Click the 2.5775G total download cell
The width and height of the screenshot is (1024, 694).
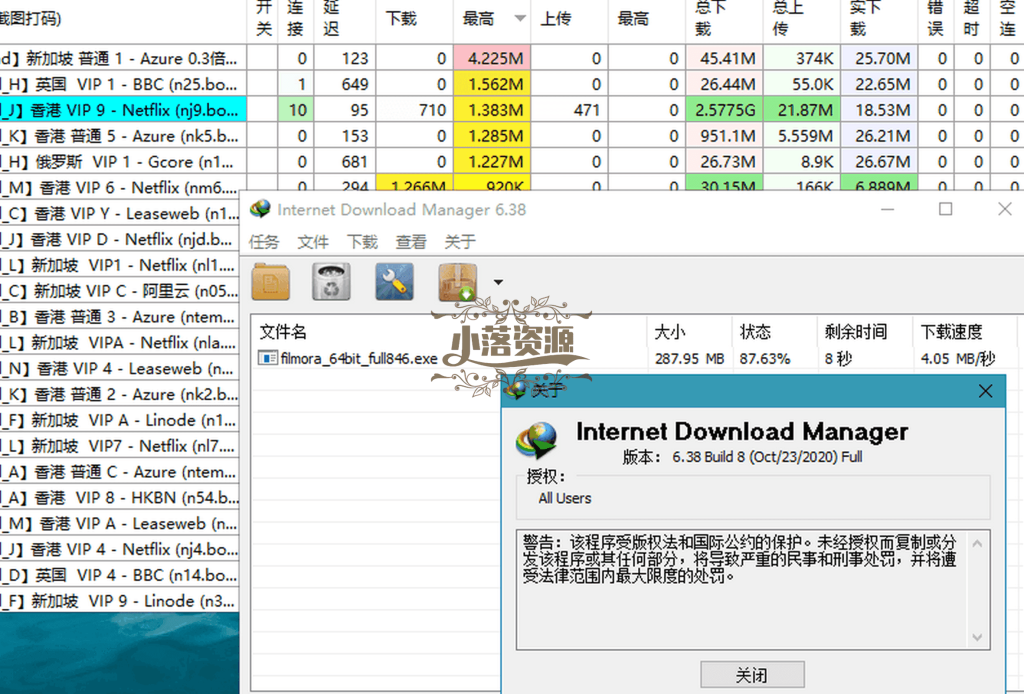[x=724, y=110]
